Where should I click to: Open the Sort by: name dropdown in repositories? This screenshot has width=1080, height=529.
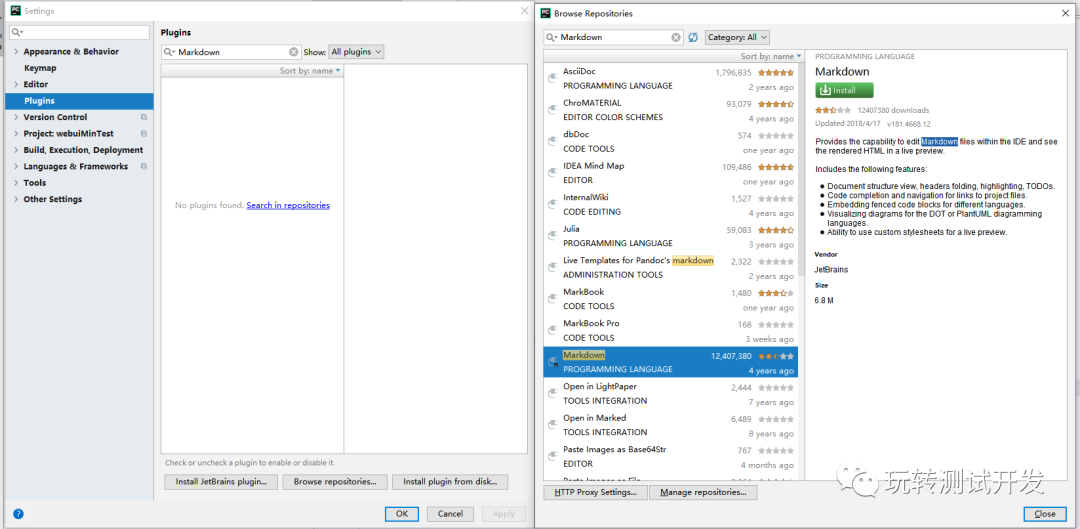pos(770,57)
